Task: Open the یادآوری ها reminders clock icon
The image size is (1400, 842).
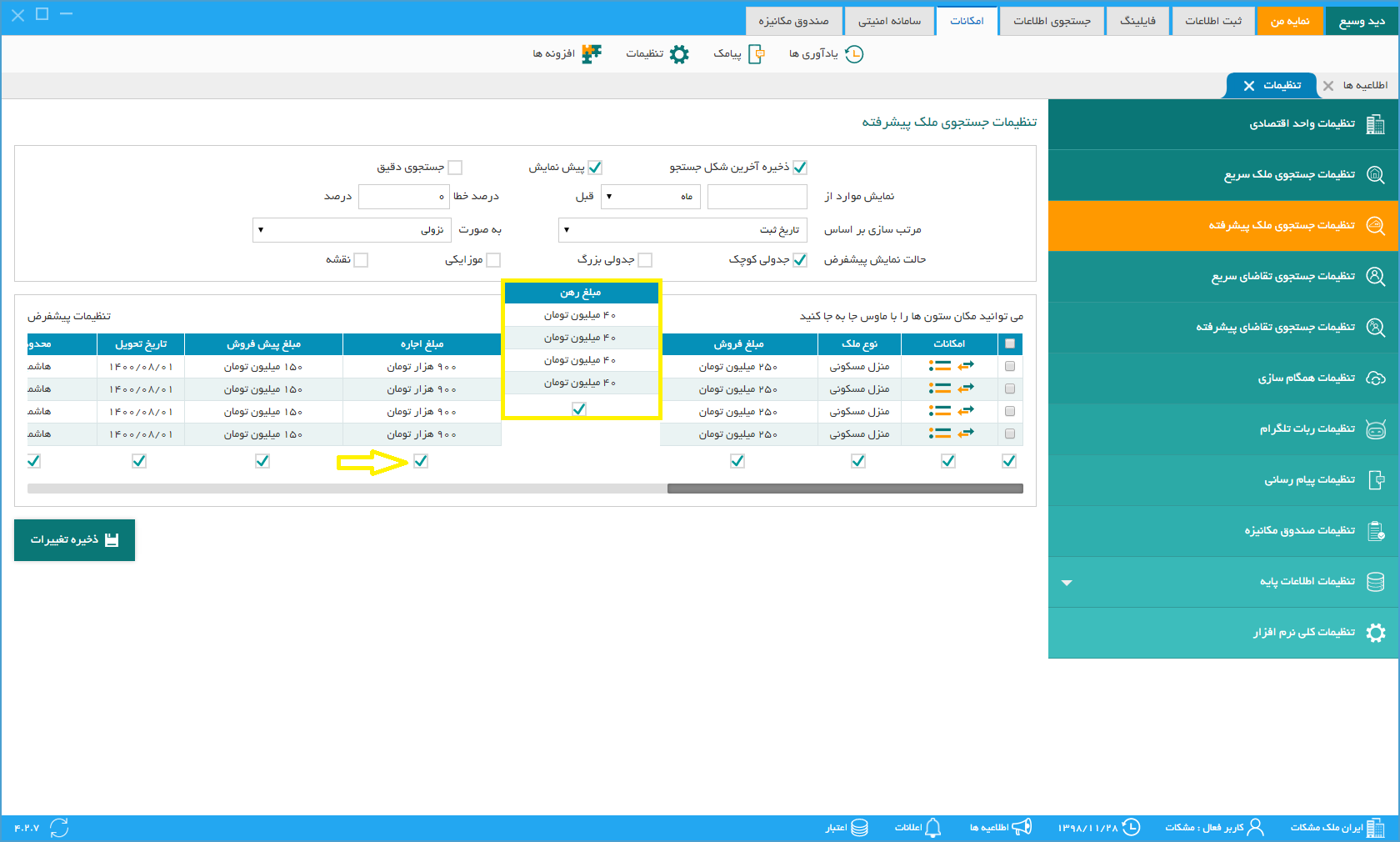Action: tap(854, 54)
